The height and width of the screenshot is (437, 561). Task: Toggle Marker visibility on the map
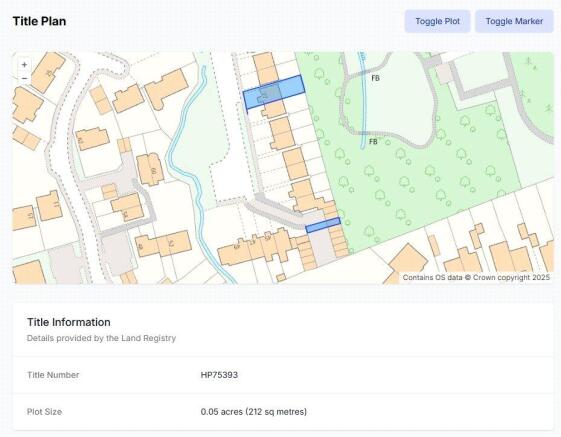click(x=514, y=21)
